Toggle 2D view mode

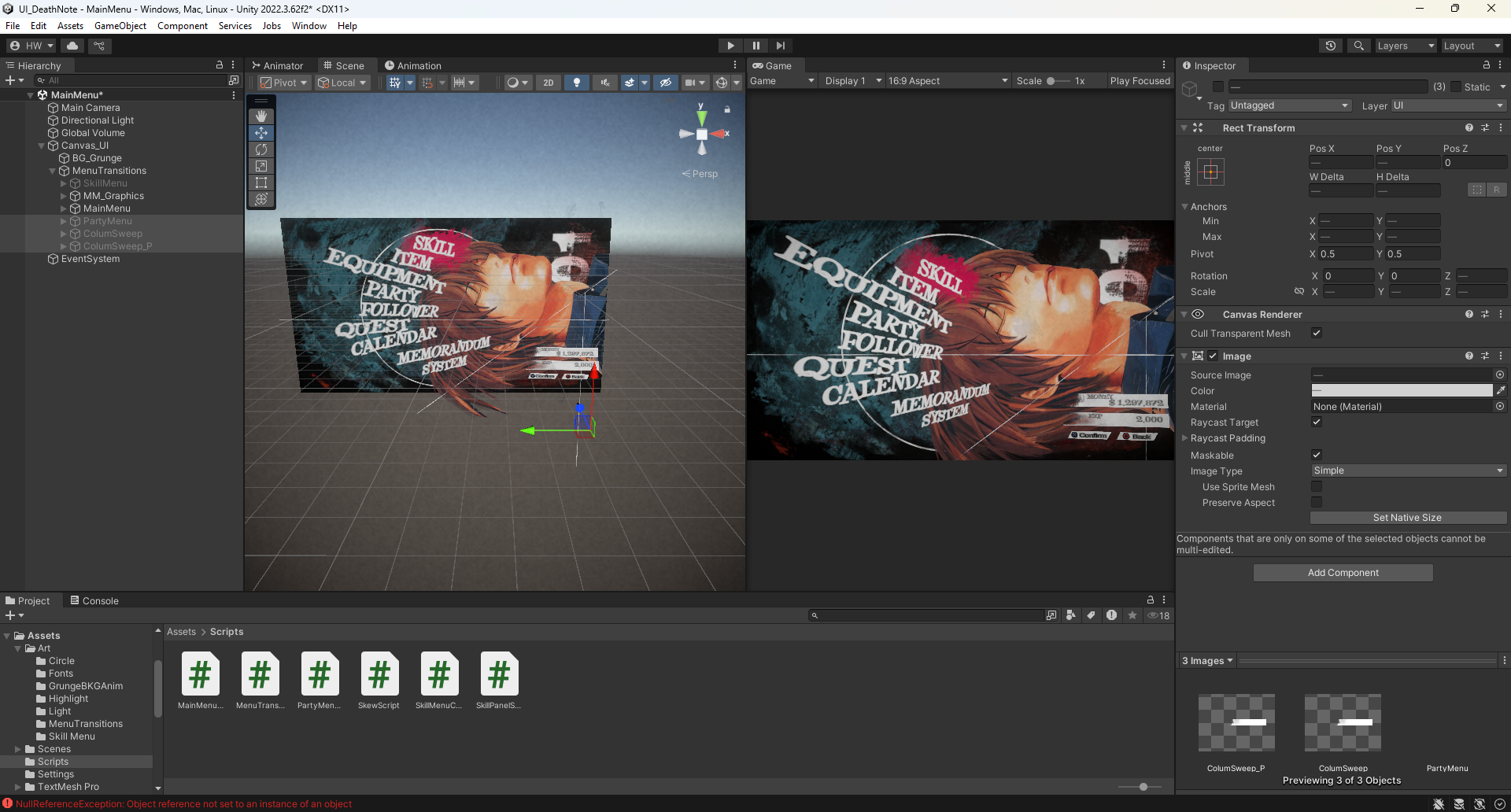[x=549, y=83]
